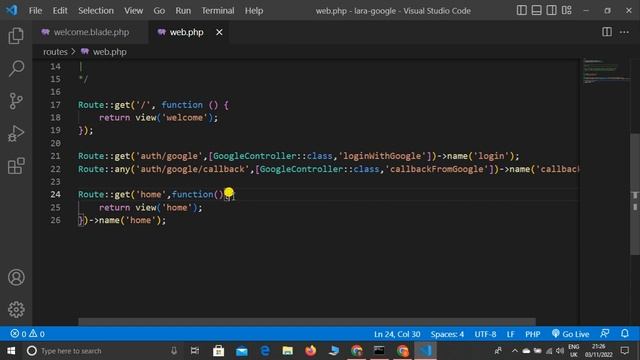The image size is (640, 360).
Task: Open the Windows Start button
Action: 11,351
